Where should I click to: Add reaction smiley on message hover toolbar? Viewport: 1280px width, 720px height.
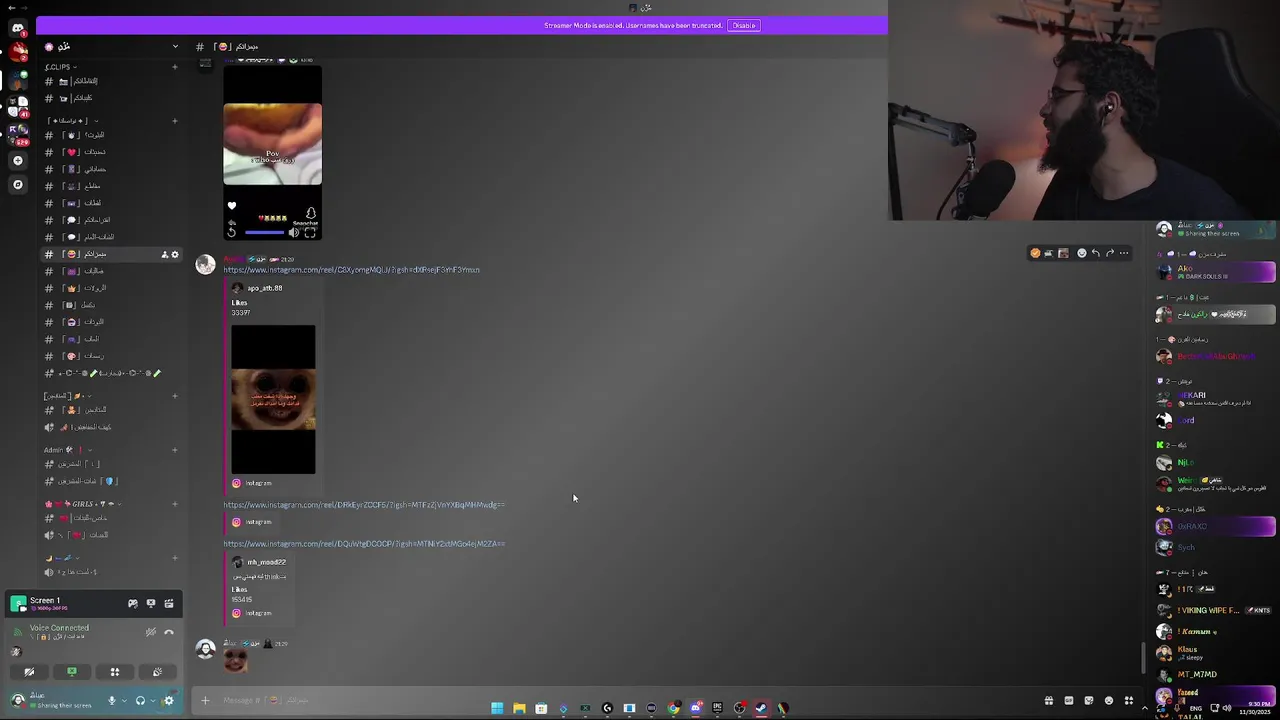coord(1081,253)
